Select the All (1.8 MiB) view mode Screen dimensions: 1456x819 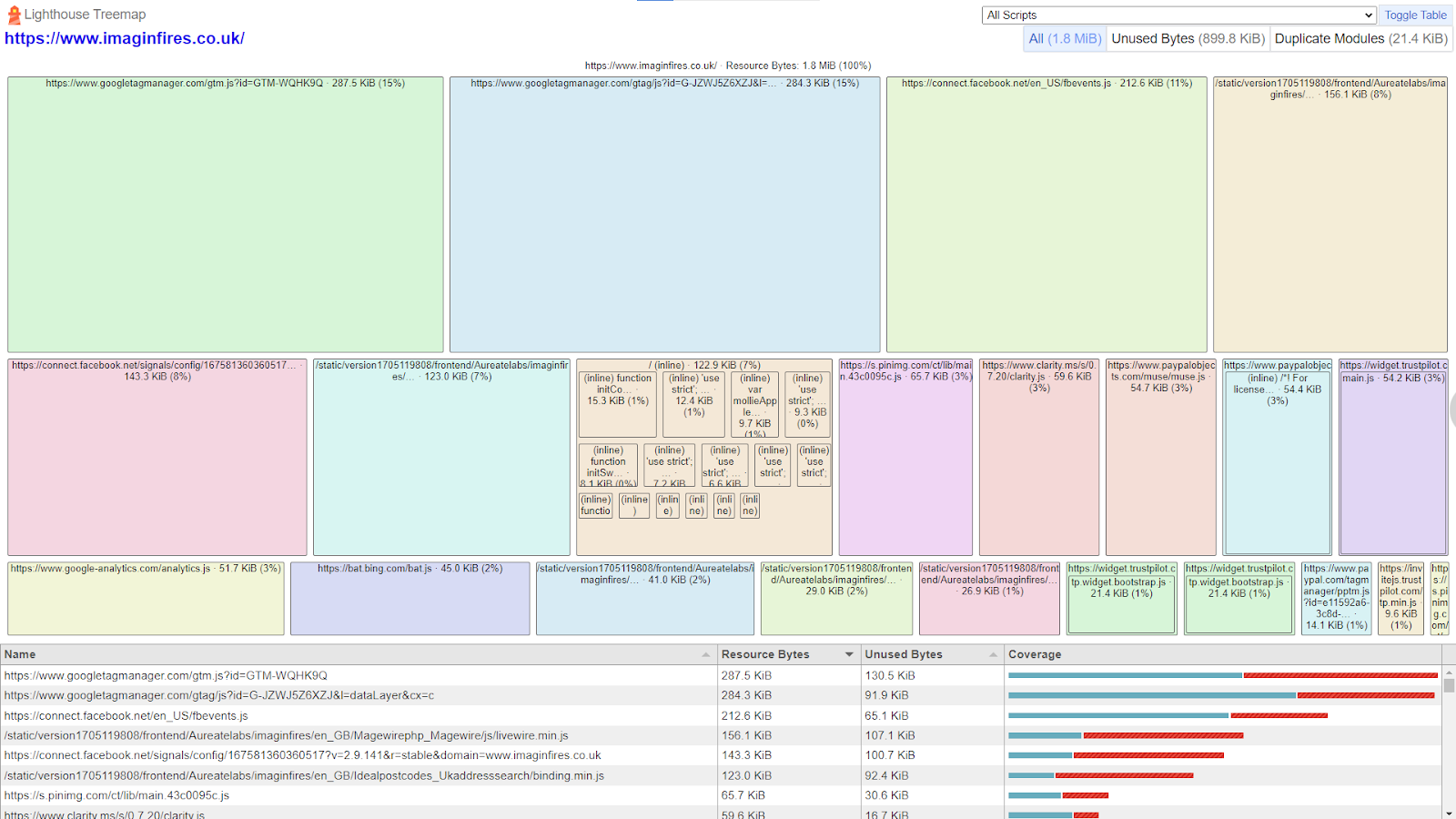[1064, 38]
